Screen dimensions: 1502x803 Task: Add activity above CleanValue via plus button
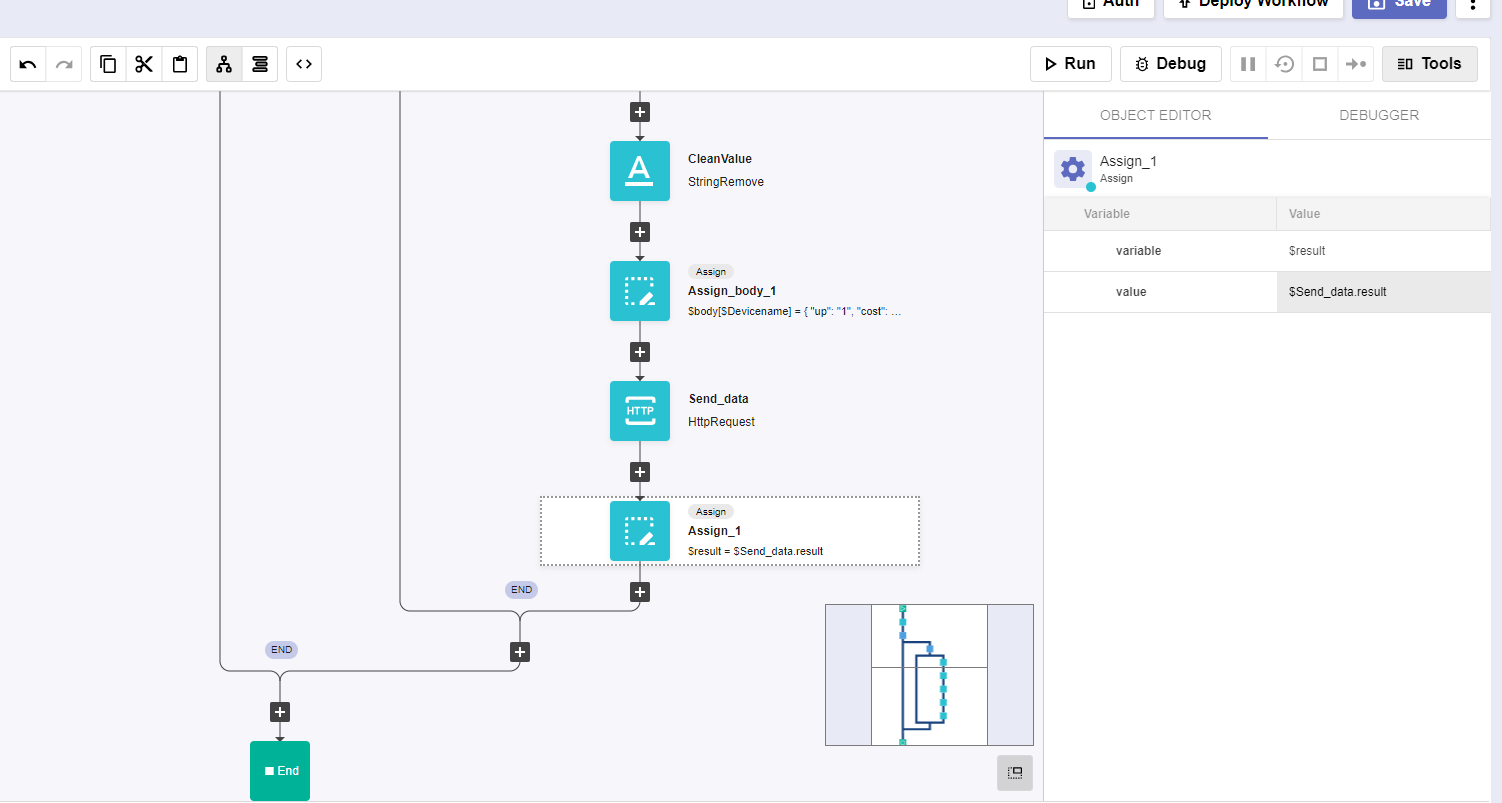[640, 112]
